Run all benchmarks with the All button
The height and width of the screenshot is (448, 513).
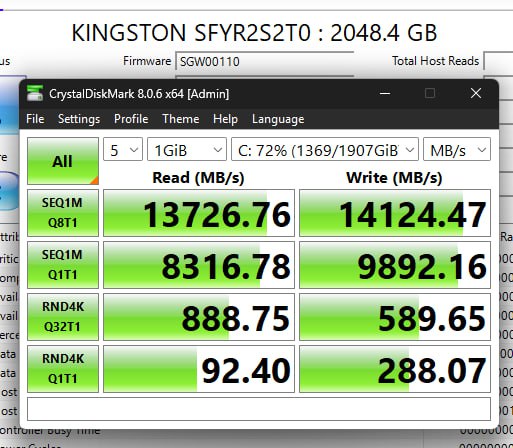63,161
